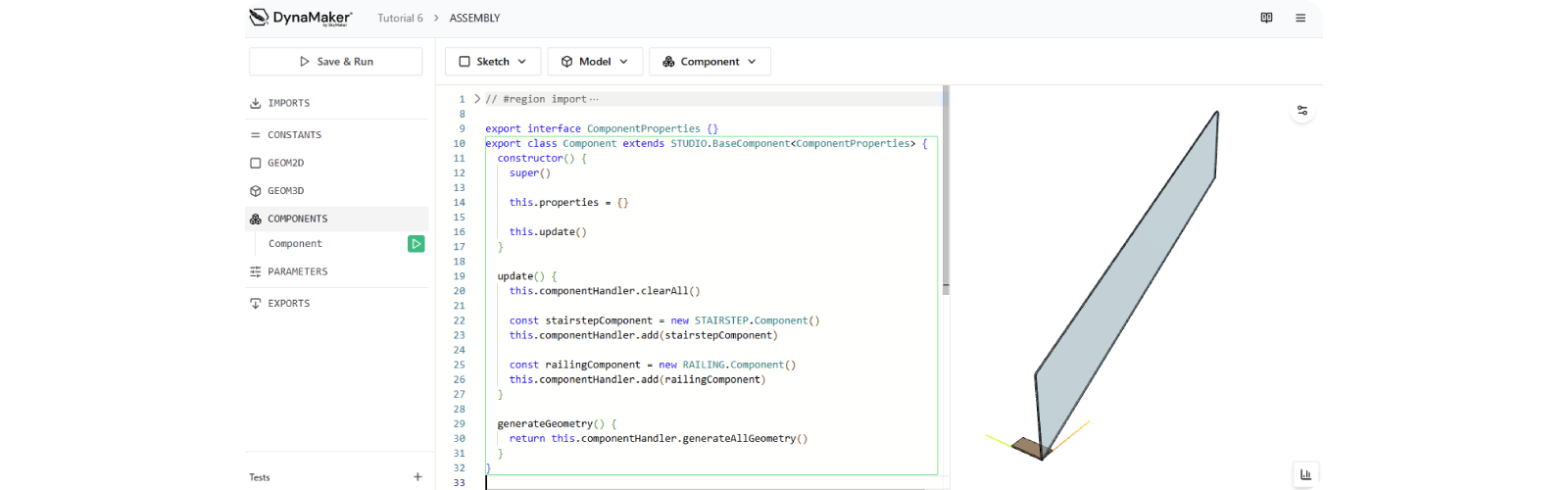1568x490 pixels.
Task: Expand the Sketch dropdown
Action: (493, 62)
